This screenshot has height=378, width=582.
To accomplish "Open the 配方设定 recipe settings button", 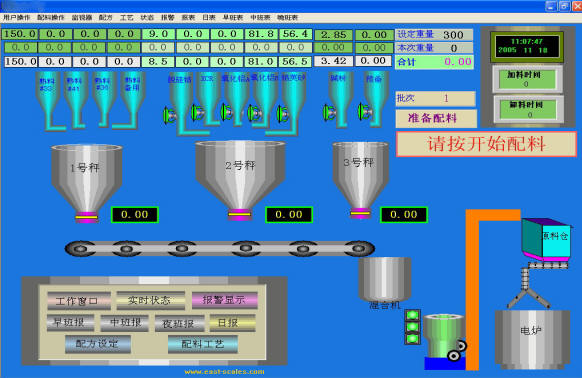I will 98,343.
